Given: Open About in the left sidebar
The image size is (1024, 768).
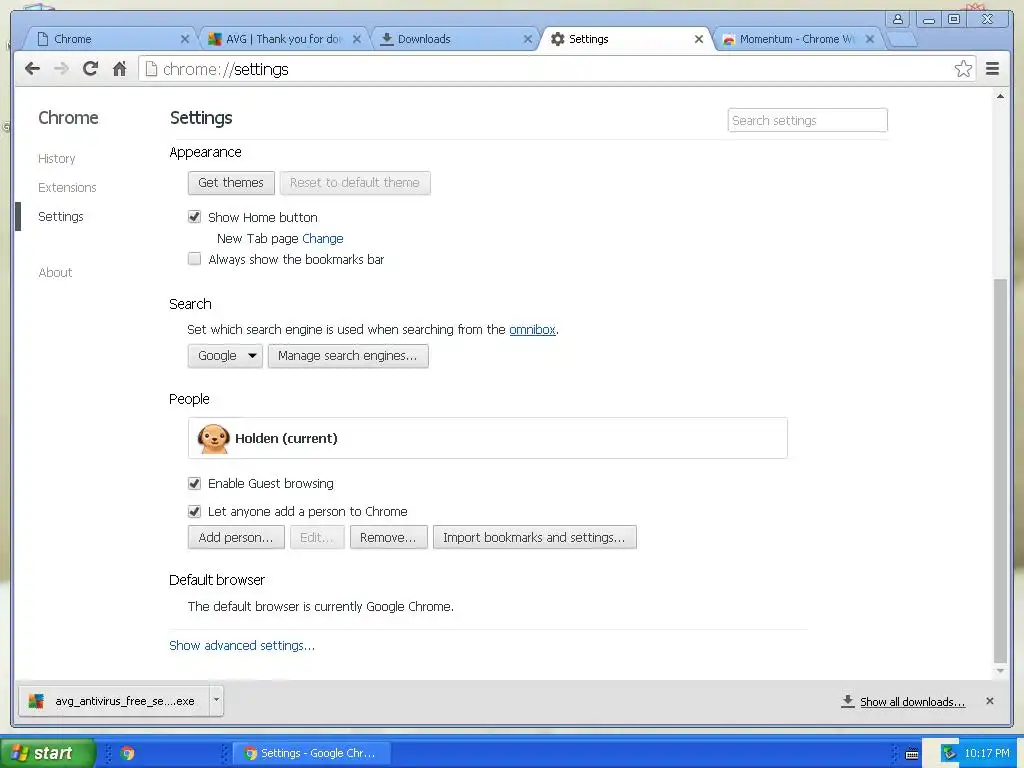Looking at the screenshot, I should pos(56,272).
